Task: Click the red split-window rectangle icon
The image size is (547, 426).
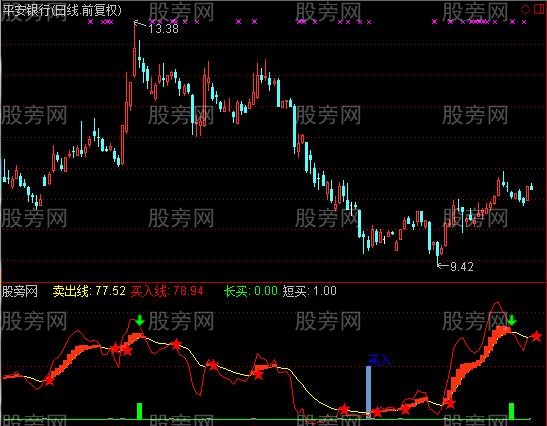Action: tap(539, 9)
